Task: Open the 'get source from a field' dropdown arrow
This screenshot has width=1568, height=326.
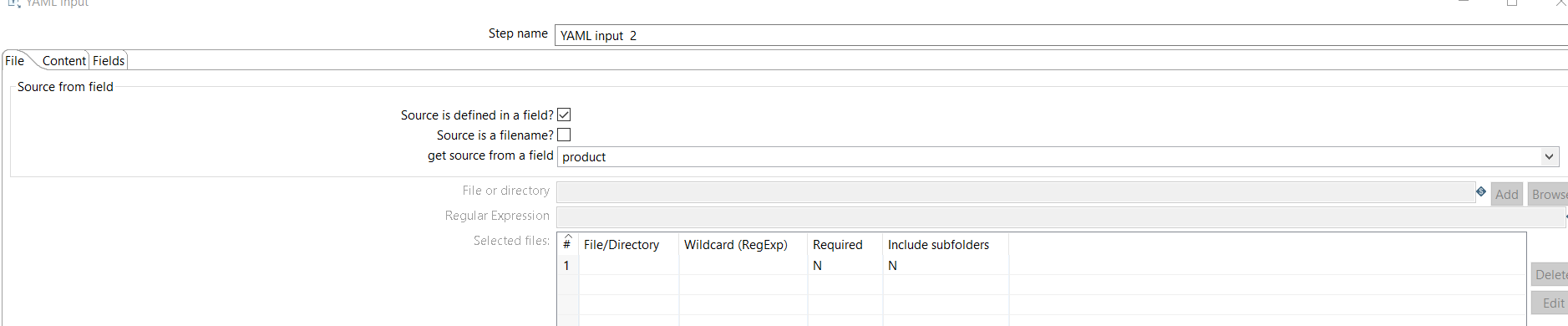Action: click(x=1549, y=156)
